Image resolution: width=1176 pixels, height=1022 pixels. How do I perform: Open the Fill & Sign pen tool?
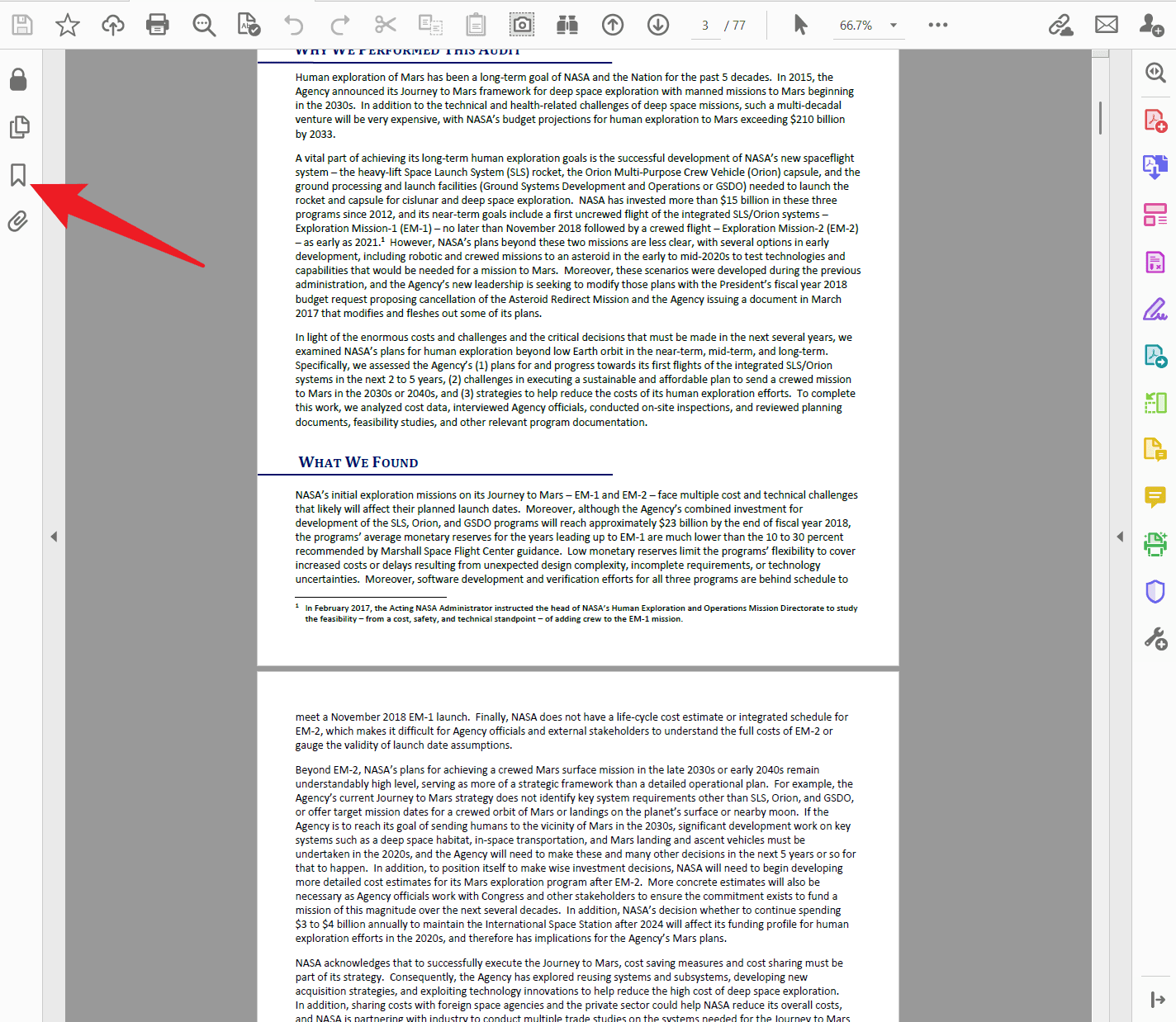pyautogui.click(x=1155, y=310)
